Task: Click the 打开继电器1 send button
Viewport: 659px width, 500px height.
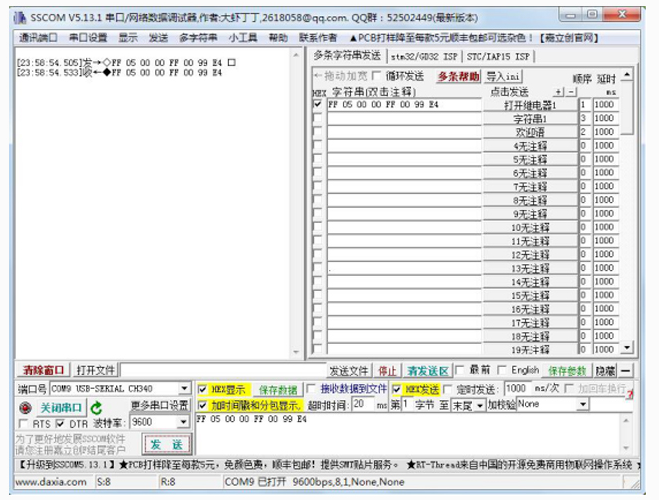Action: (x=530, y=105)
